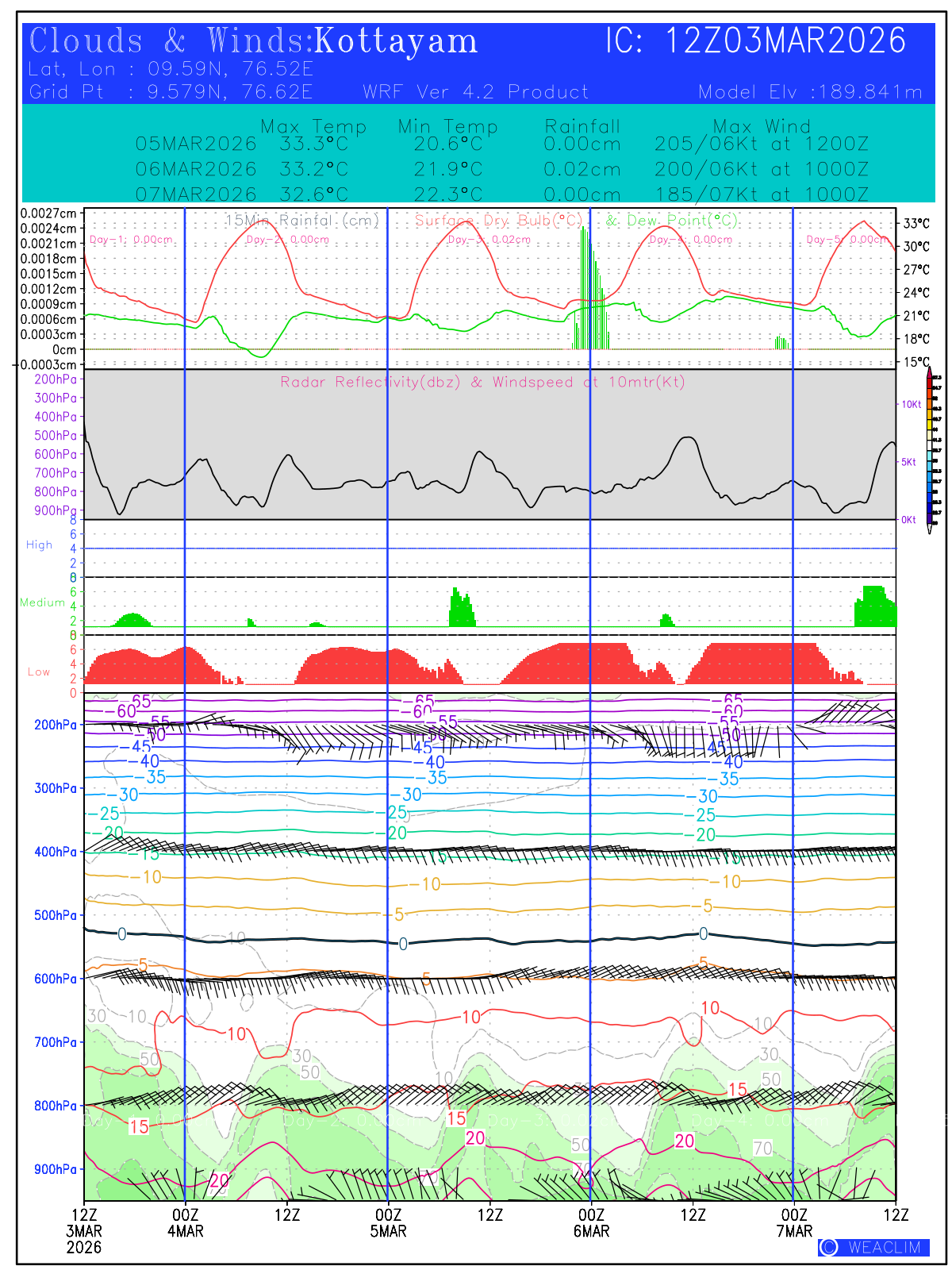Click the Rainfall column header

582,126
